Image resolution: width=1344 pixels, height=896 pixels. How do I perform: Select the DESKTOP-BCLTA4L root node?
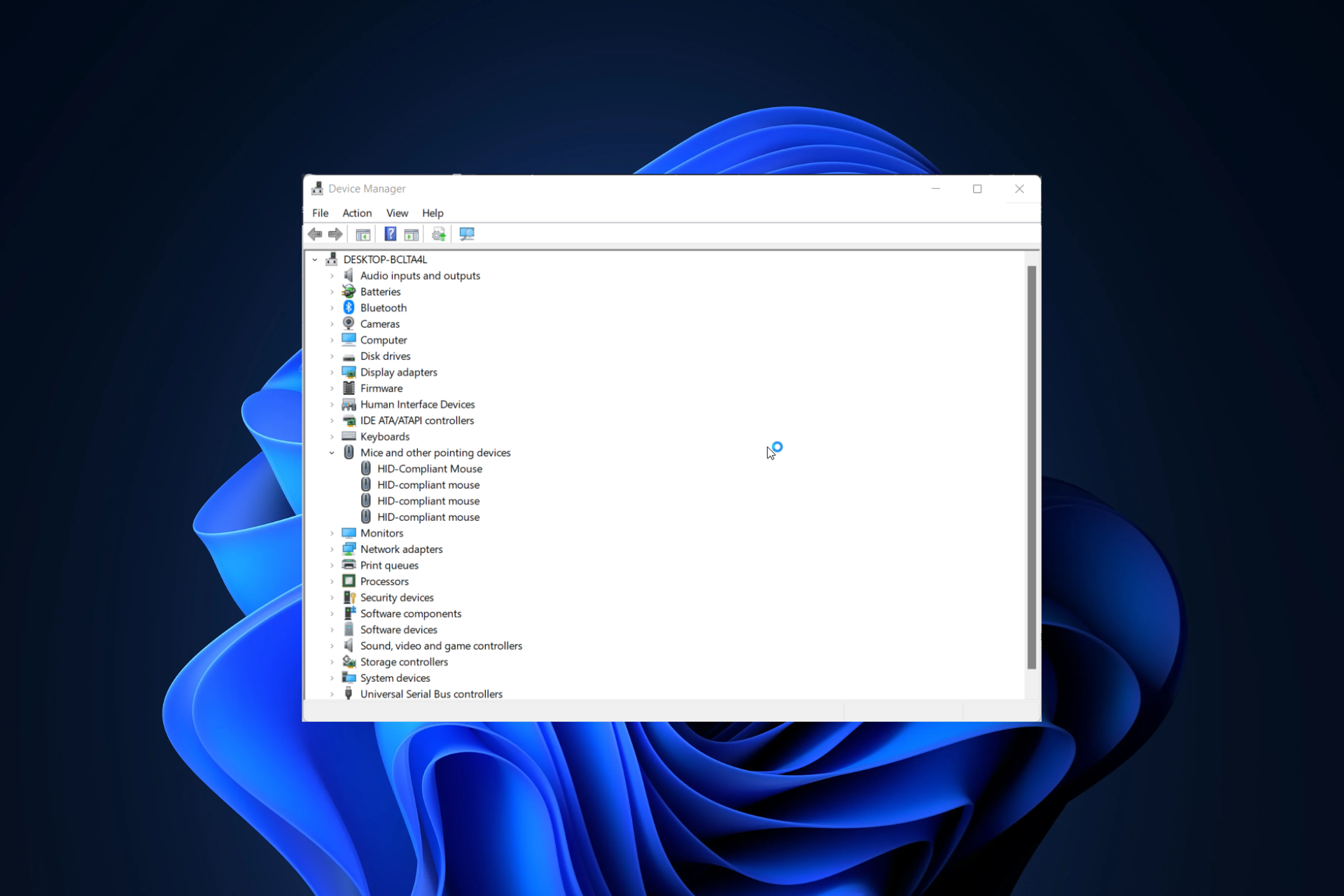384,259
